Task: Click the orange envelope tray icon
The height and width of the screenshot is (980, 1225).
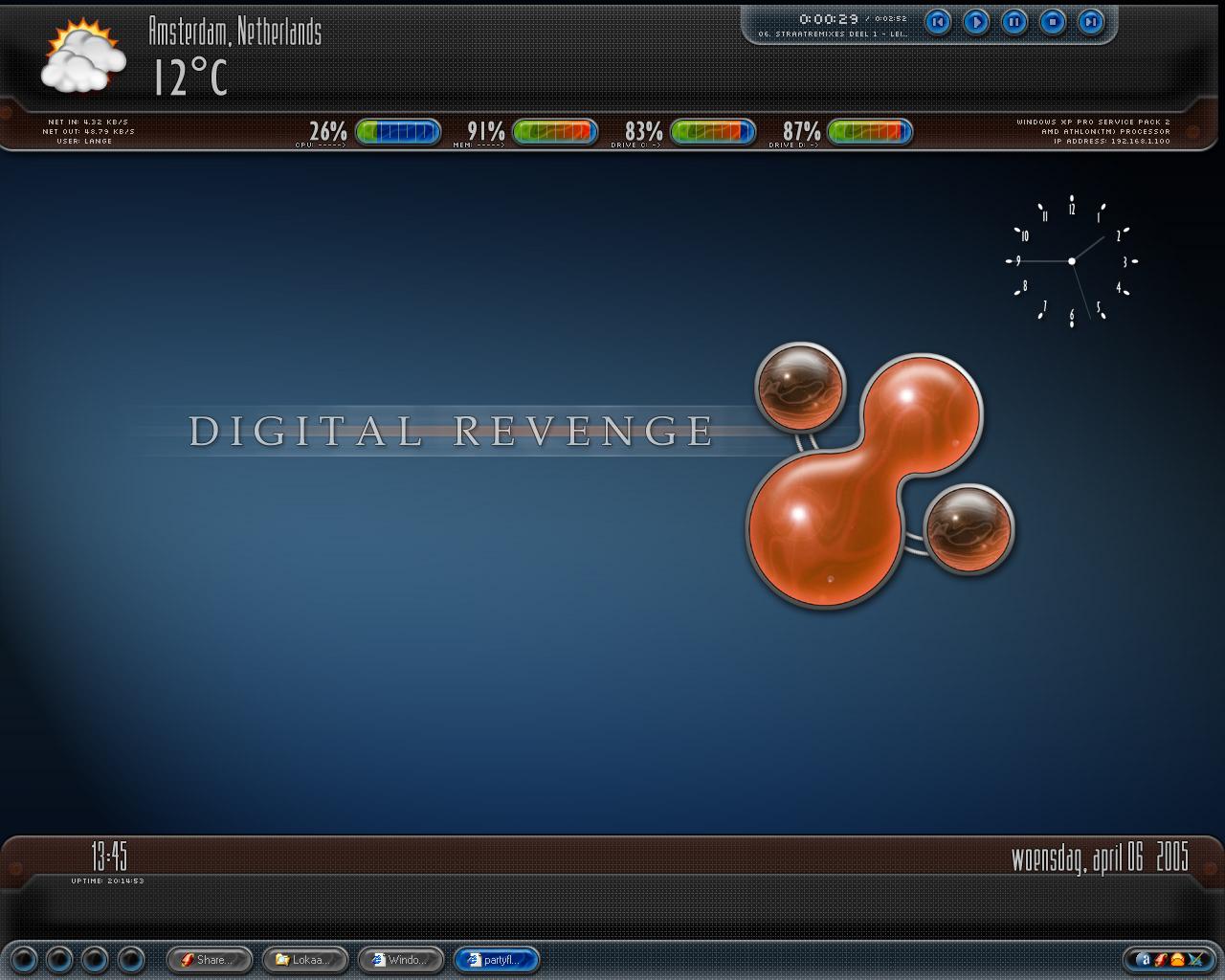Action: tap(1178, 960)
